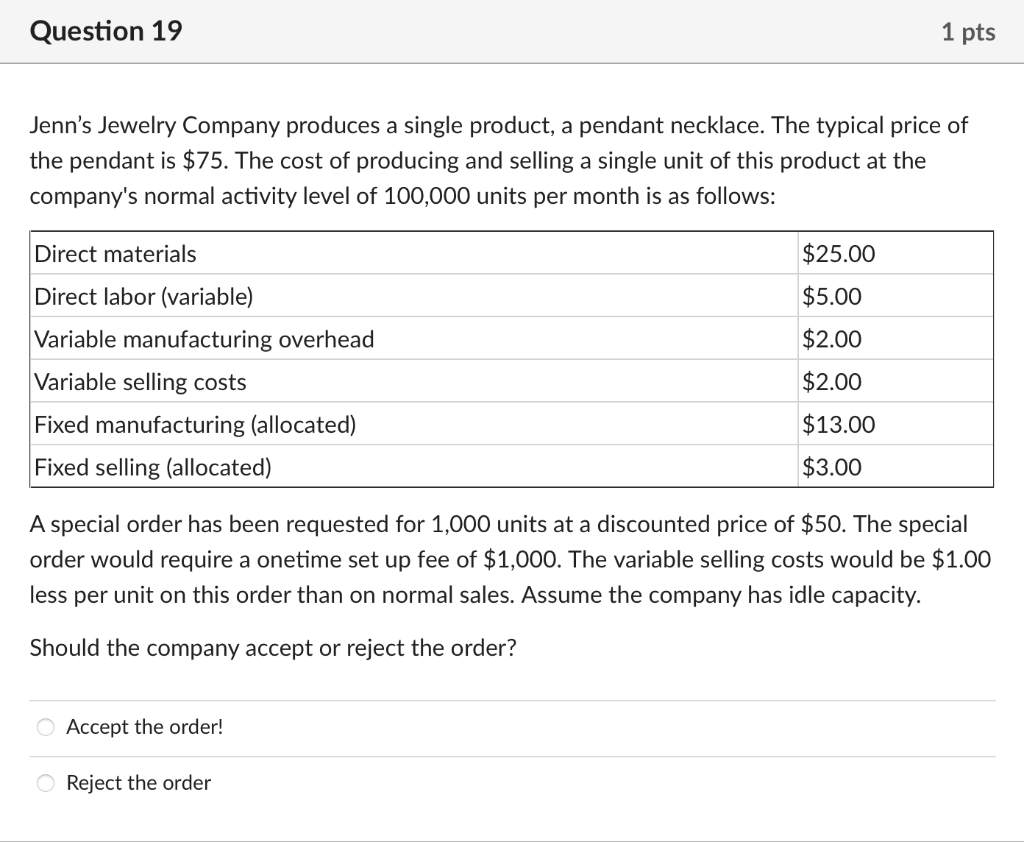Click the $25.00 cost cell

[x=838, y=254]
